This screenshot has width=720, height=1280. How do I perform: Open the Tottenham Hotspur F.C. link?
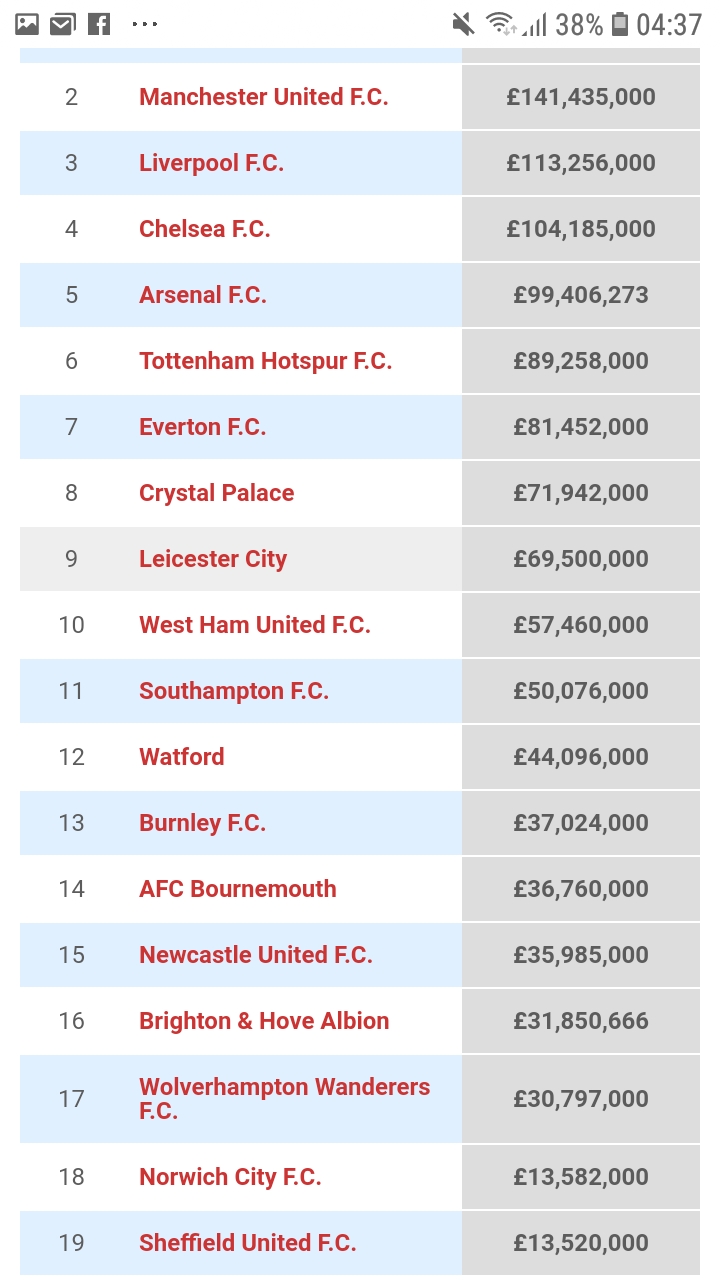click(x=265, y=361)
